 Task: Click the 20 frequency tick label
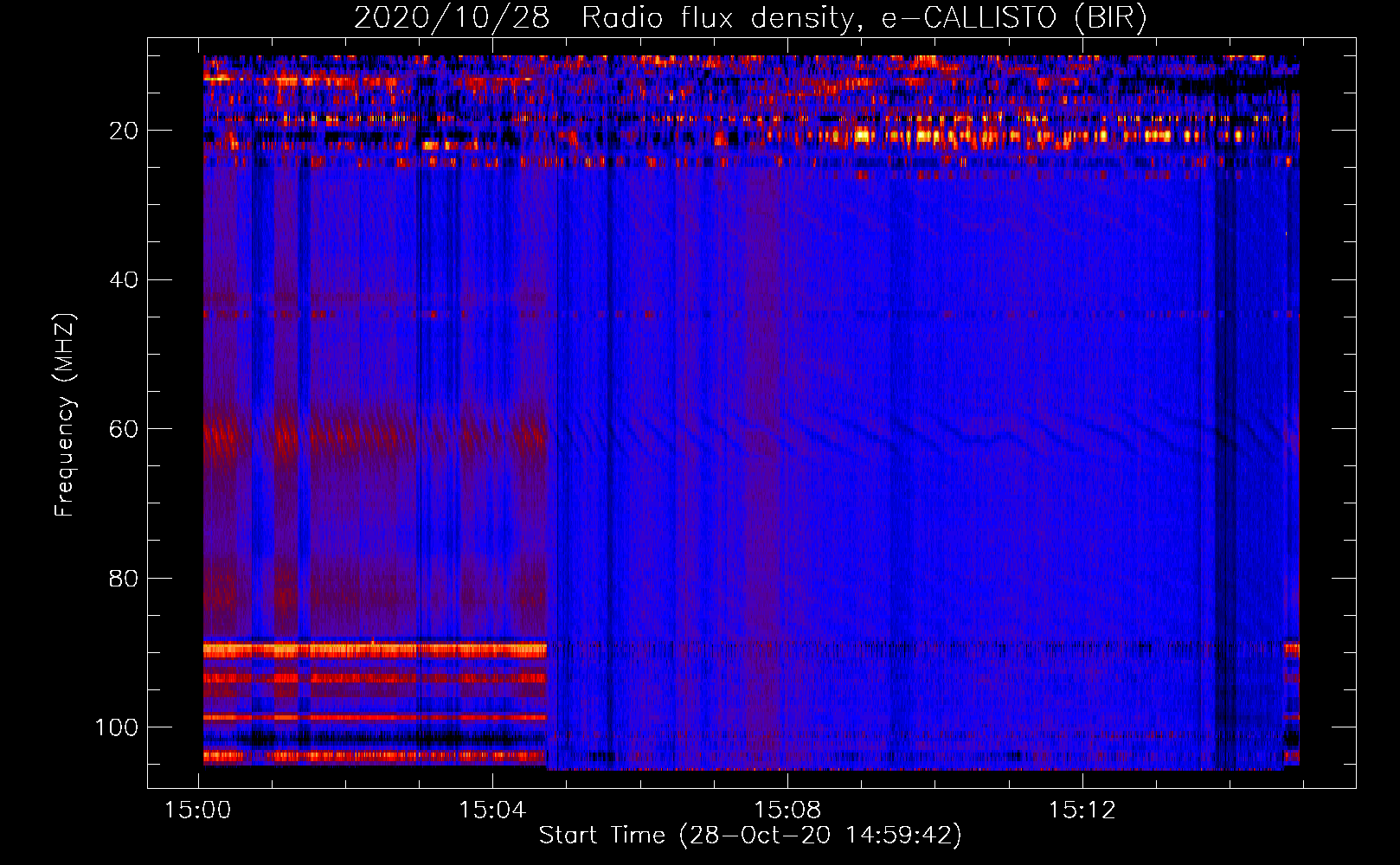(124, 131)
